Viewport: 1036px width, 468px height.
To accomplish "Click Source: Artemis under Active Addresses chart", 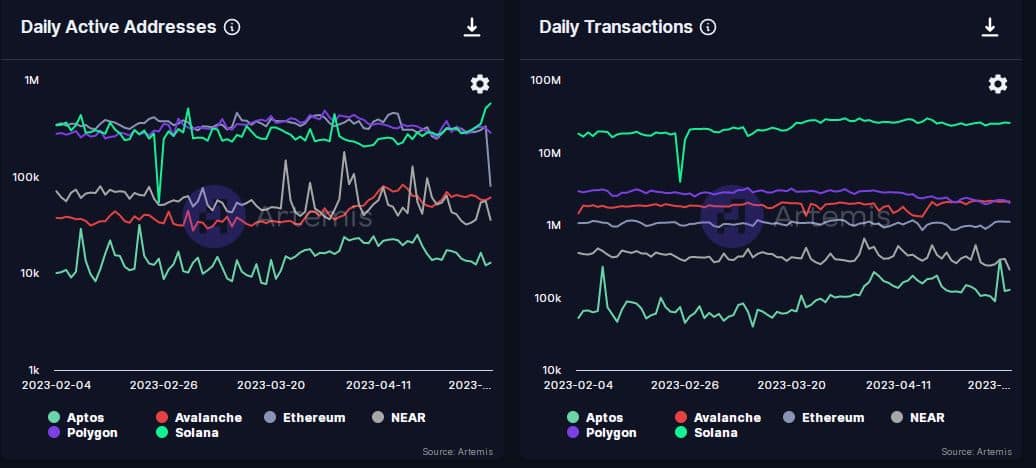I will point(458,452).
